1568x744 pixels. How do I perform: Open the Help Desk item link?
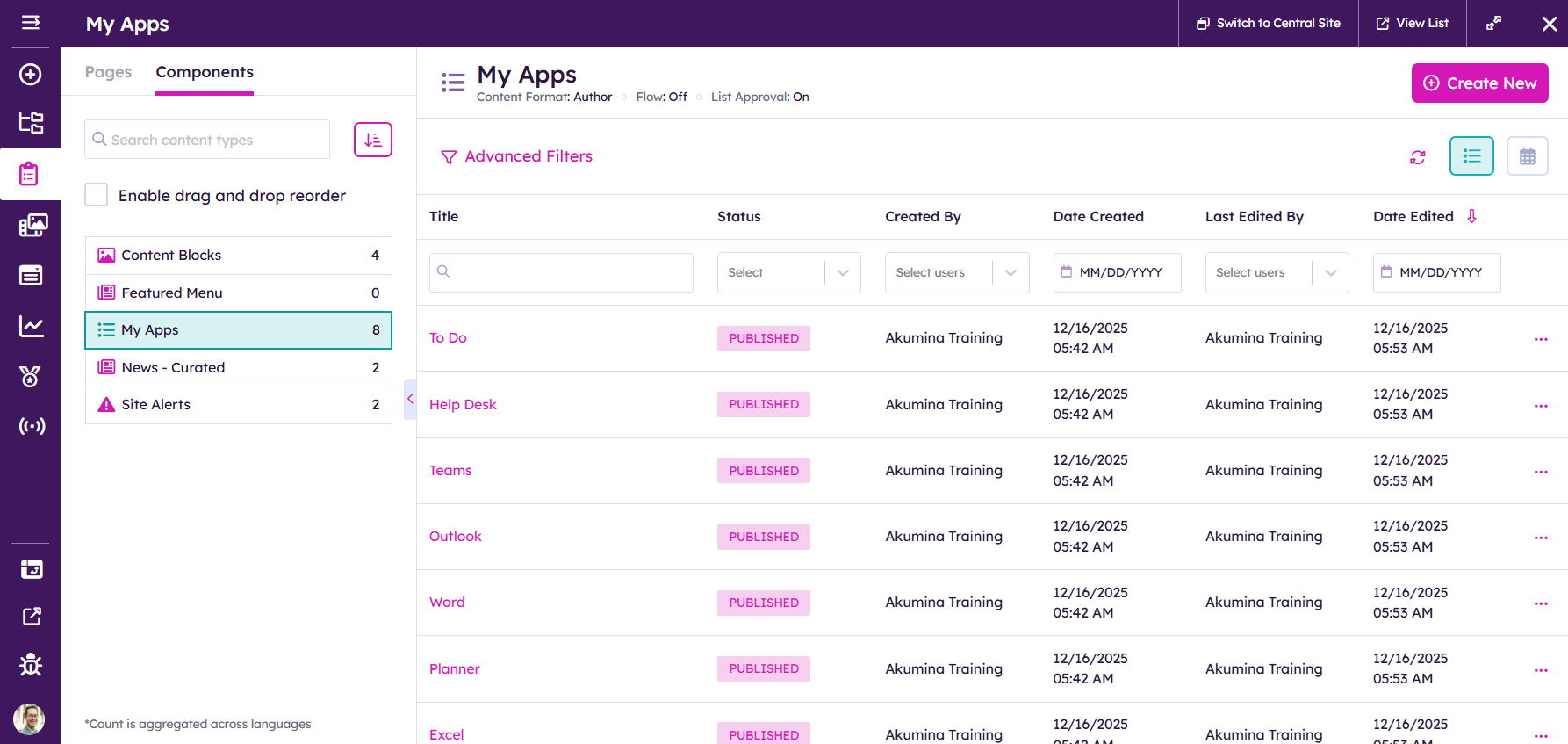[x=463, y=405]
